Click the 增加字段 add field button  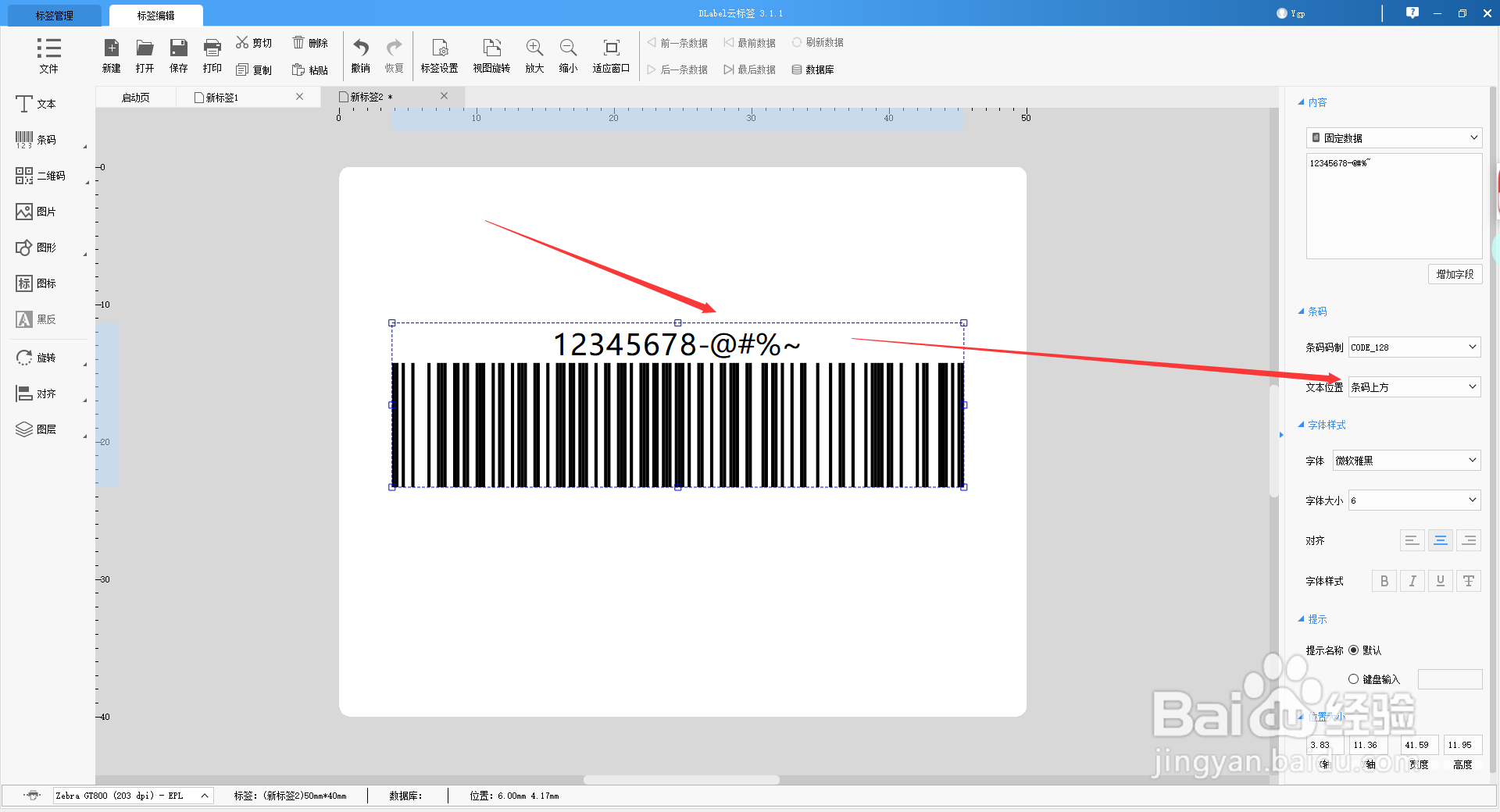[x=1455, y=274]
